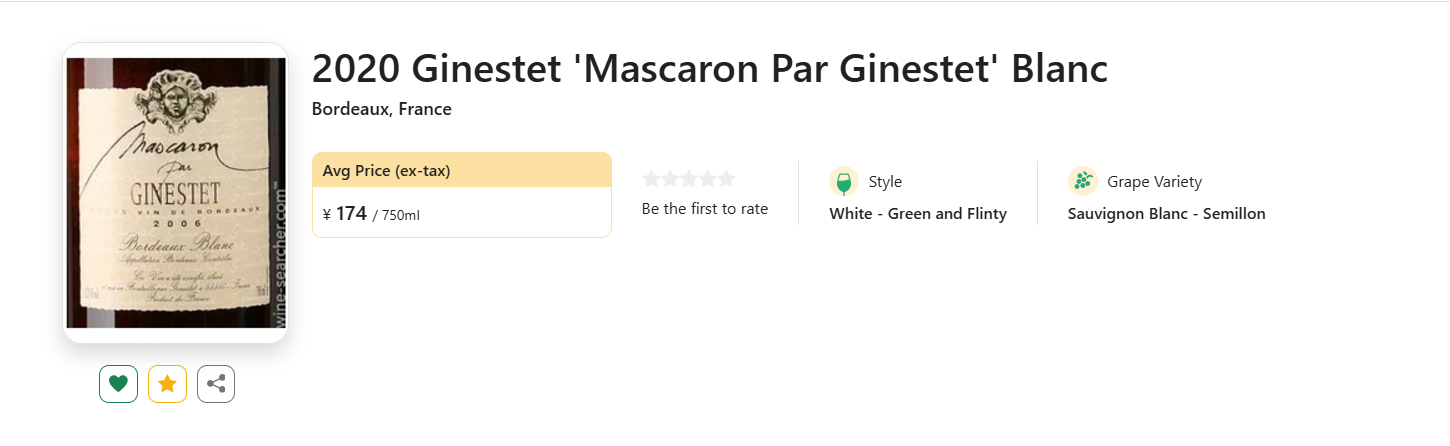The height and width of the screenshot is (446, 1450).
Task: Click the Grape Variety label
Action: pyautogui.click(x=1154, y=182)
